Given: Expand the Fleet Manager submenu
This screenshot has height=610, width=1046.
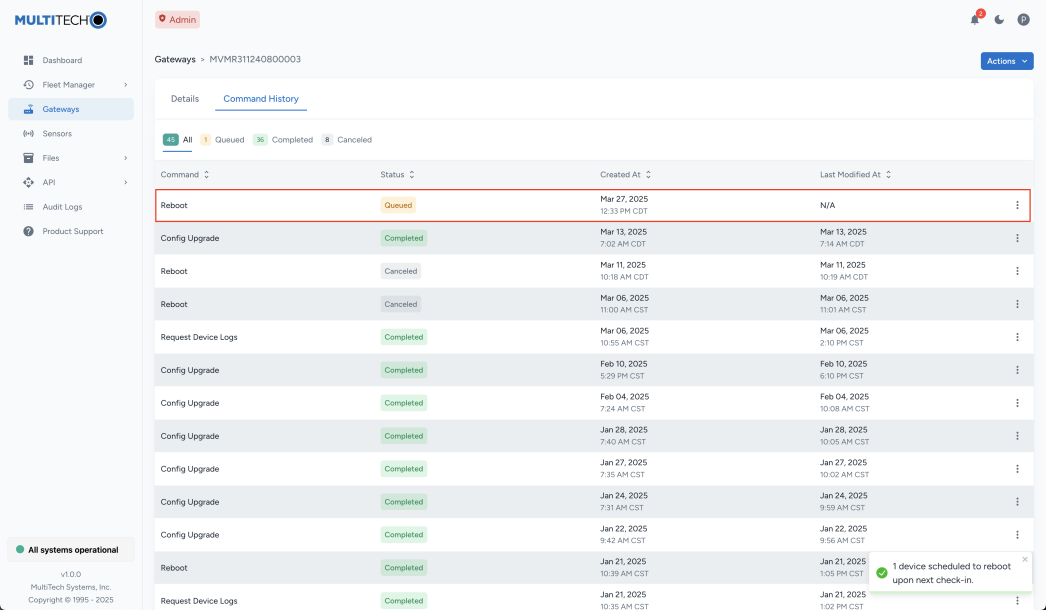Looking at the screenshot, I should [x=125, y=85].
